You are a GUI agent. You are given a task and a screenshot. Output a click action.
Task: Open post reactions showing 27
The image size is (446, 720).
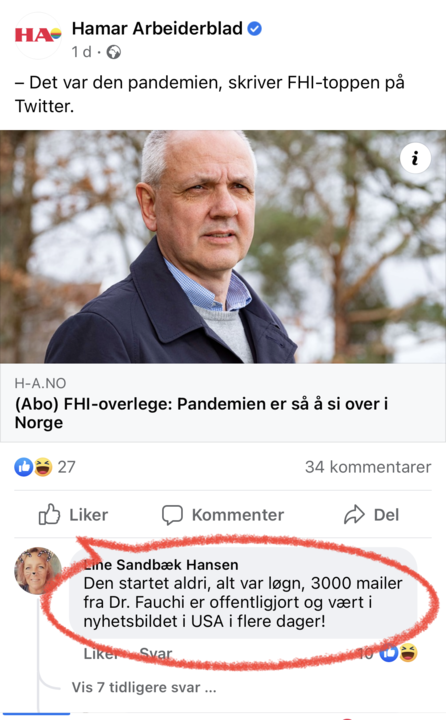[45, 467]
